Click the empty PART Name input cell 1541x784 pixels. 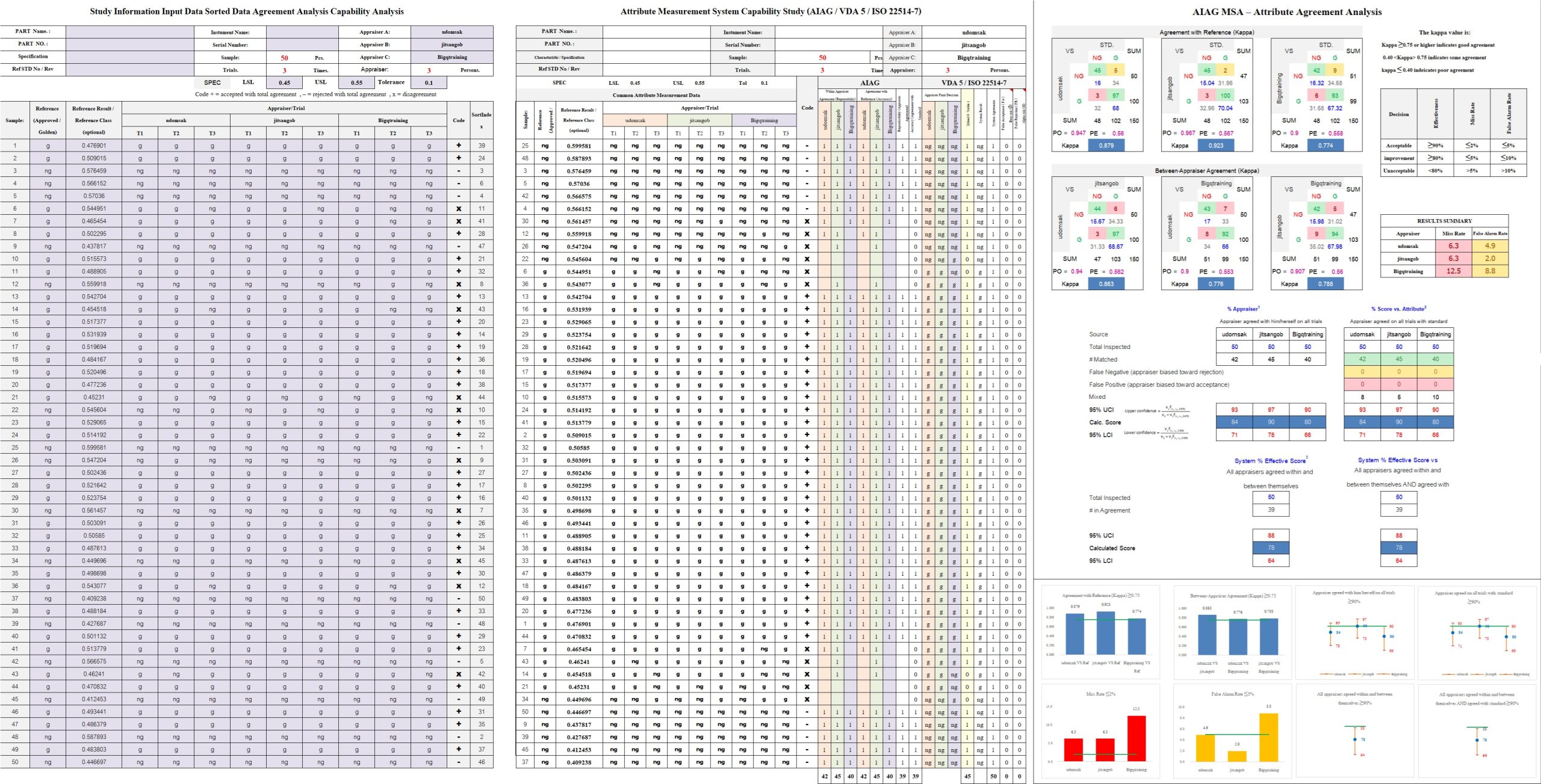click(129, 31)
